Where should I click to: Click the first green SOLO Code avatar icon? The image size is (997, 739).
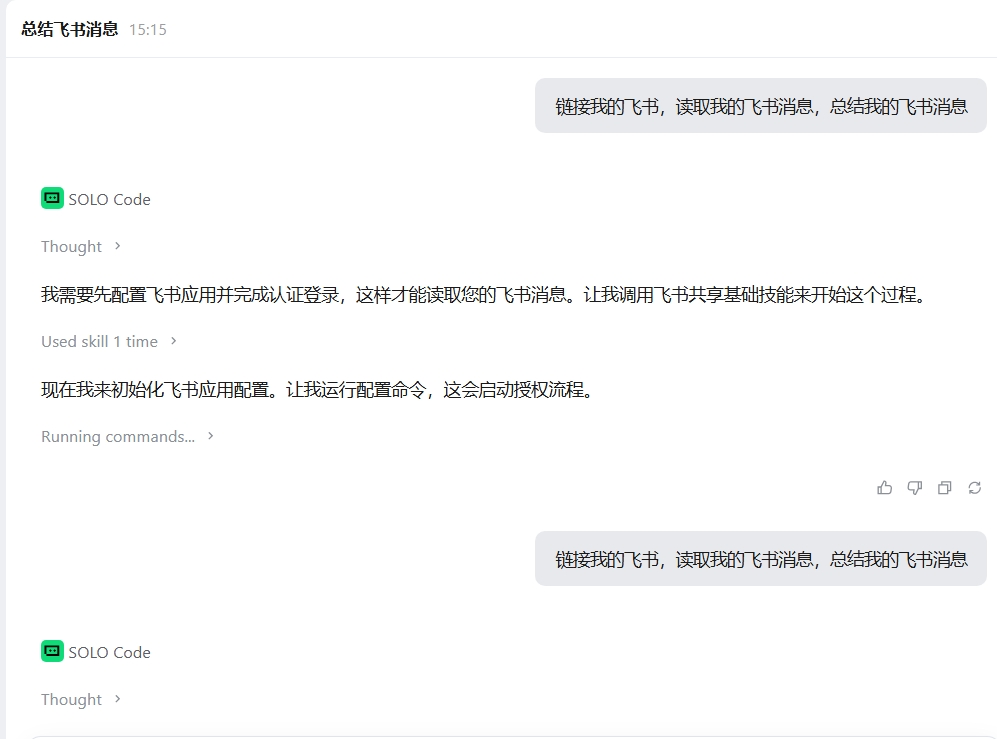pyautogui.click(x=52, y=198)
